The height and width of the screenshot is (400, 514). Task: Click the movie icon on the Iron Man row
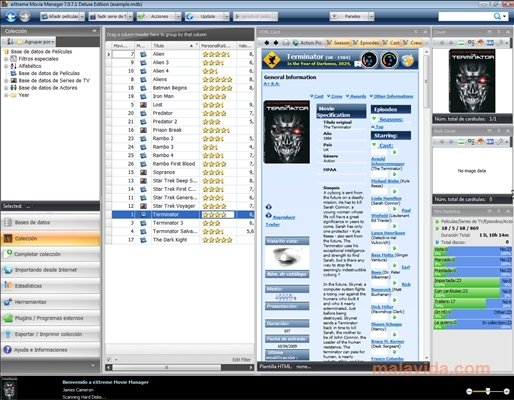pos(143,96)
